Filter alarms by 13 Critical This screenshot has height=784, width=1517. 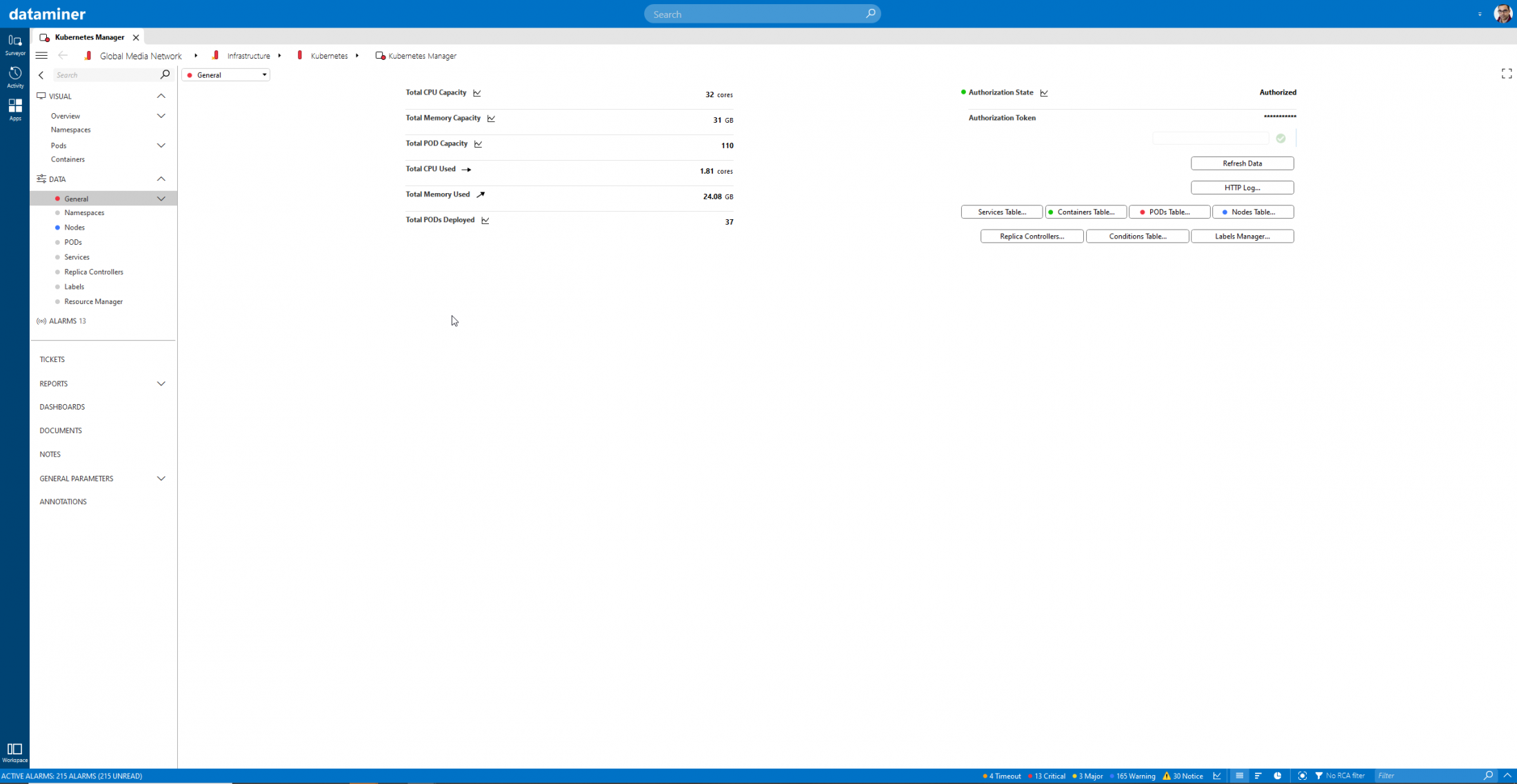pyautogui.click(x=1046, y=776)
